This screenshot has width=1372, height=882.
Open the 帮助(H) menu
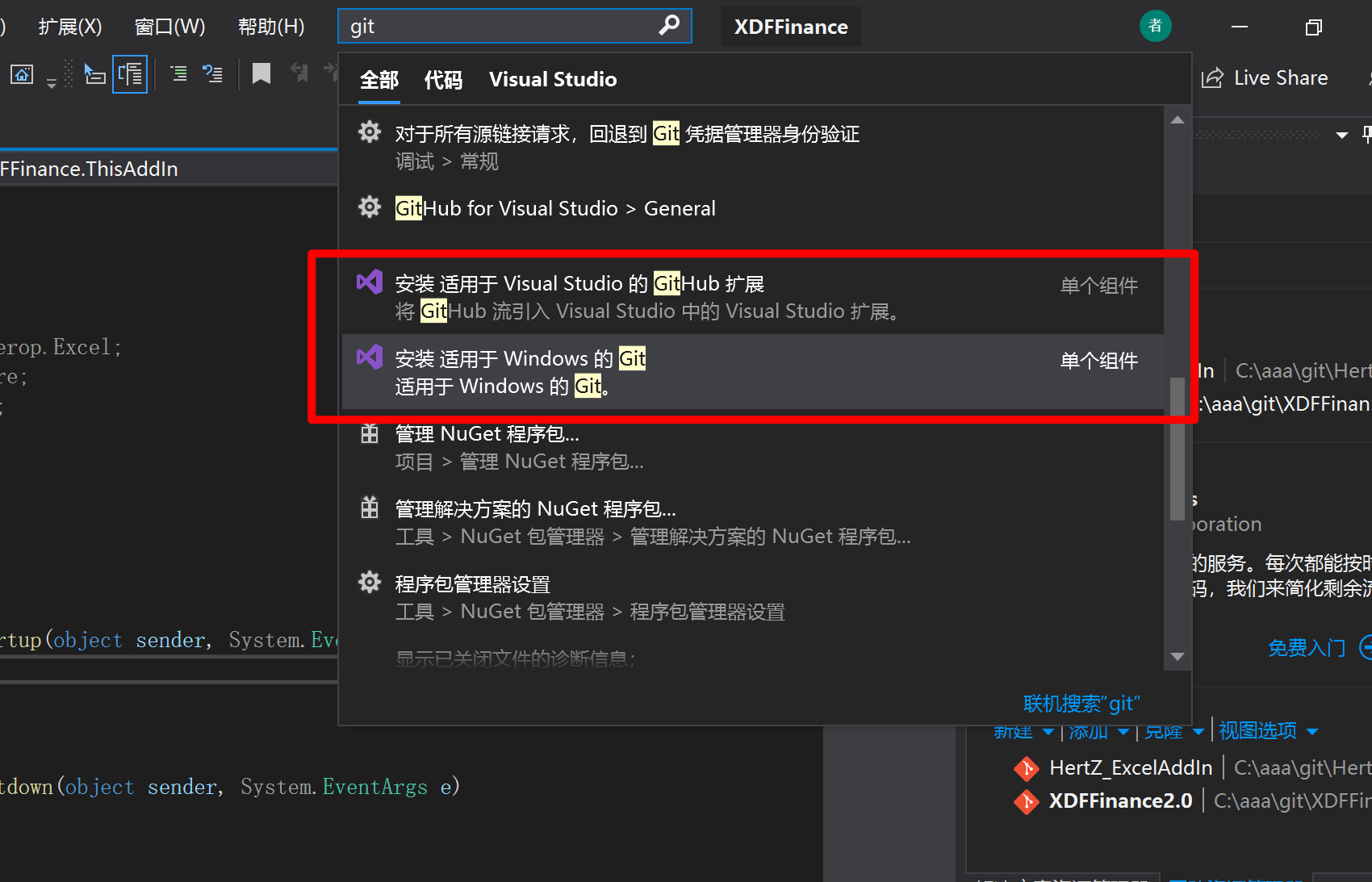pos(271,27)
